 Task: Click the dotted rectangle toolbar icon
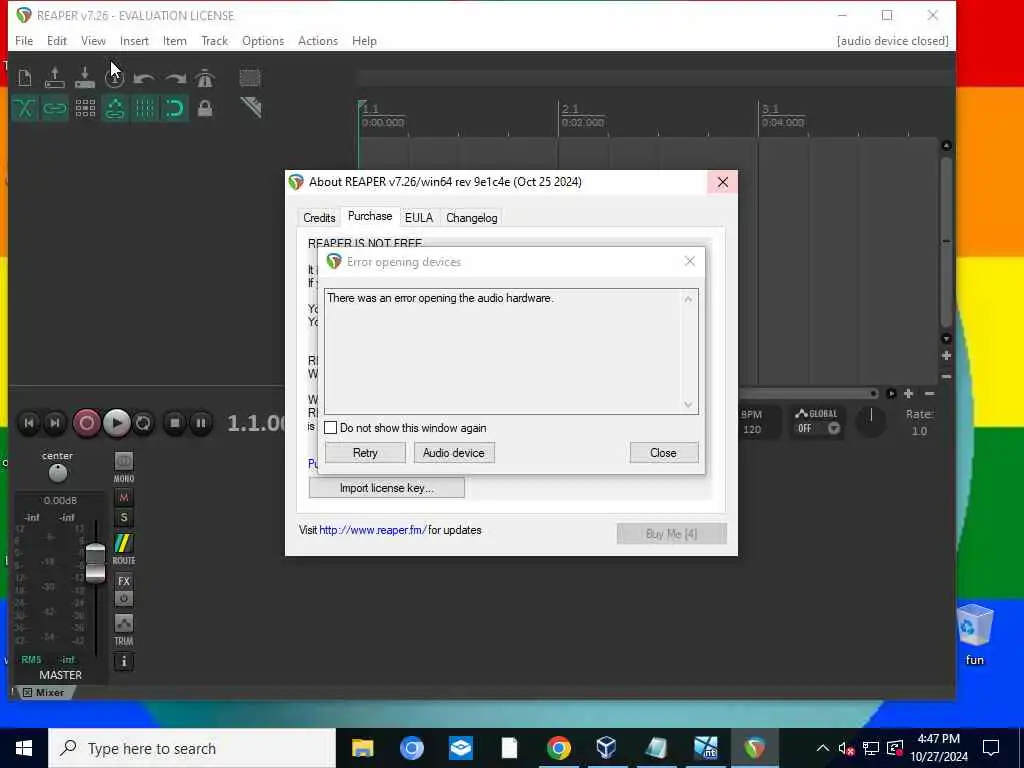click(x=250, y=78)
